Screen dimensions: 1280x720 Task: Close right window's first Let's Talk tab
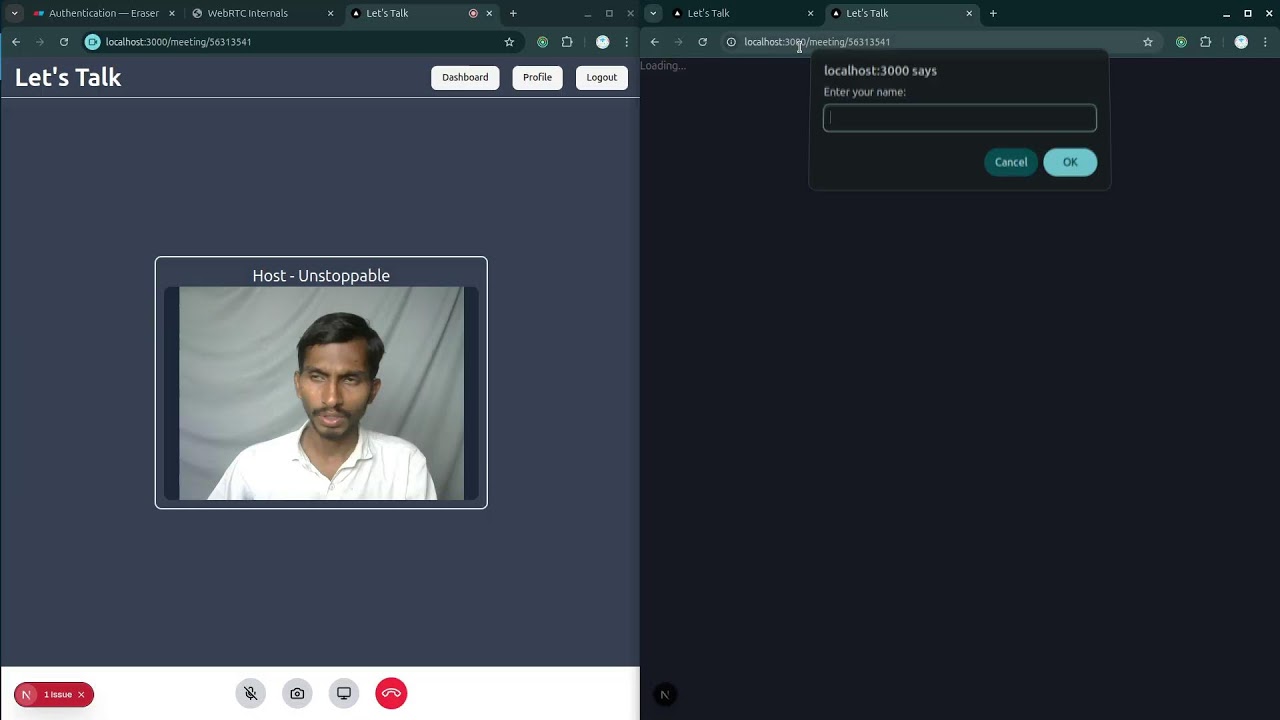coord(810,13)
